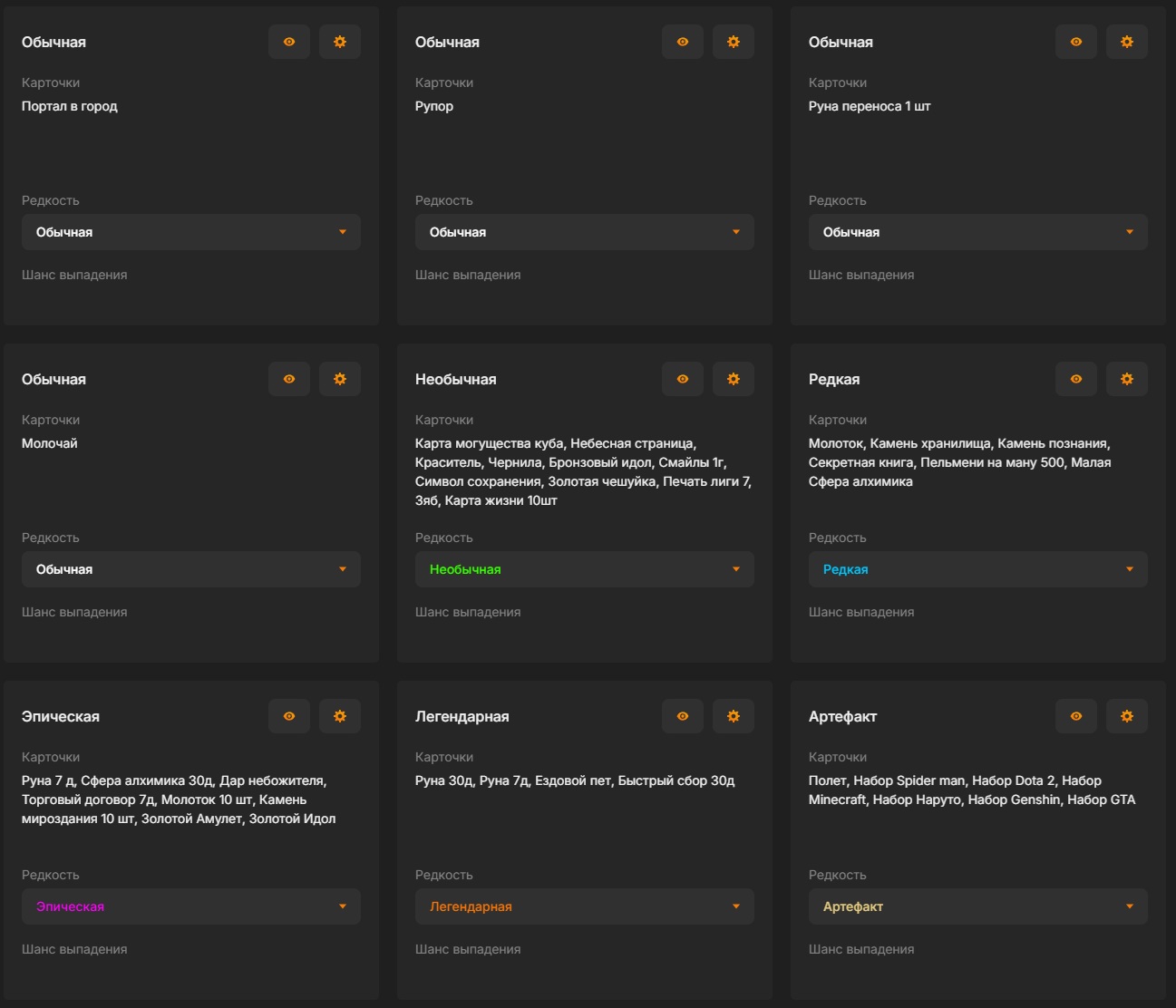The width and height of the screenshot is (1176, 1008).
Task: Click the Артефакт card's items list text
Action: pyautogui.click(x=971, y=790)
